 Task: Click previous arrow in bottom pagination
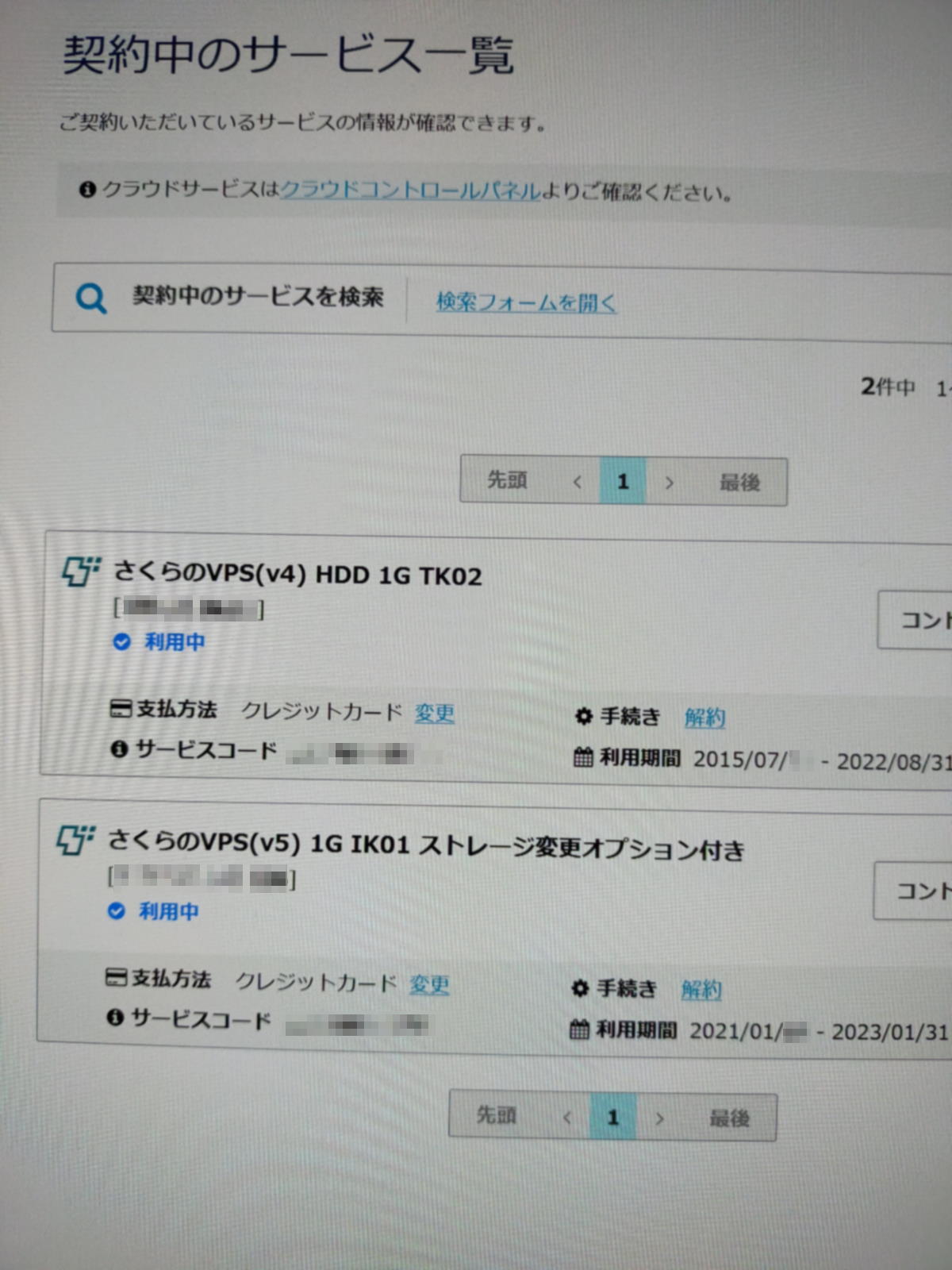pos(567,1117)
